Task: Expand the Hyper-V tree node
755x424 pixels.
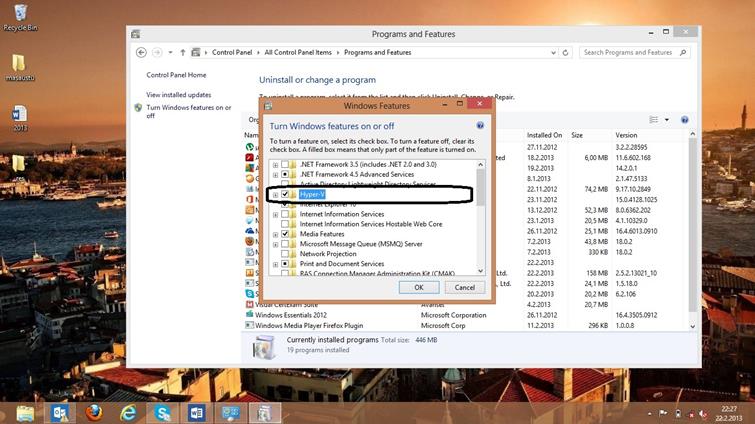Action: point(275,195)
